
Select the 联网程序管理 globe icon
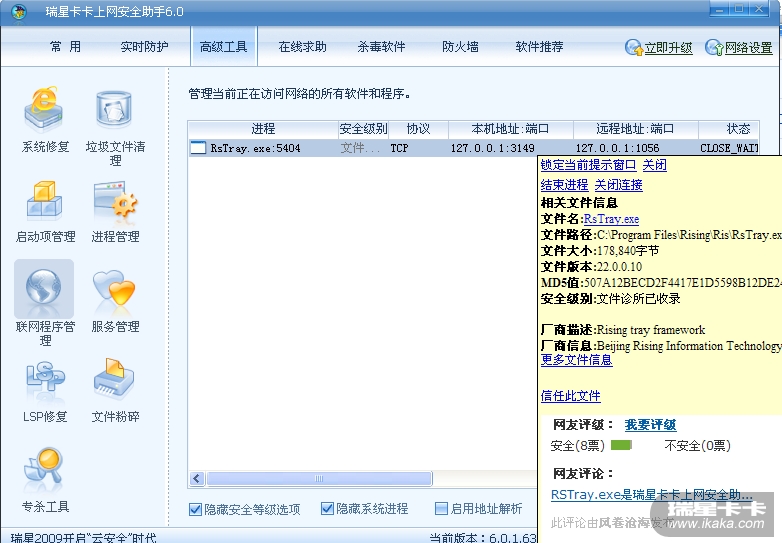pyautogui.click(x=44, y=287)
